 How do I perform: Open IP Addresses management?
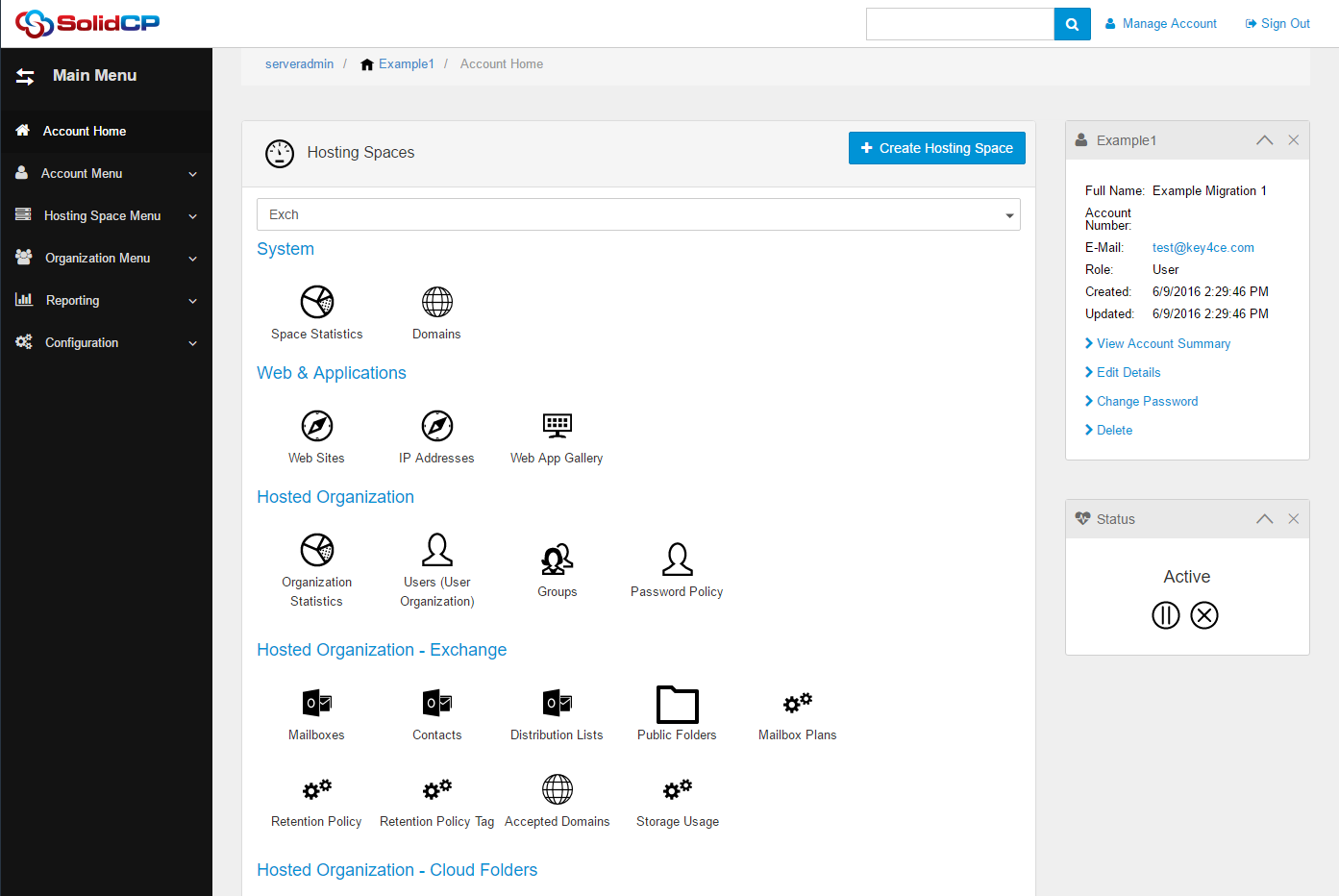(x=436, y=435)
